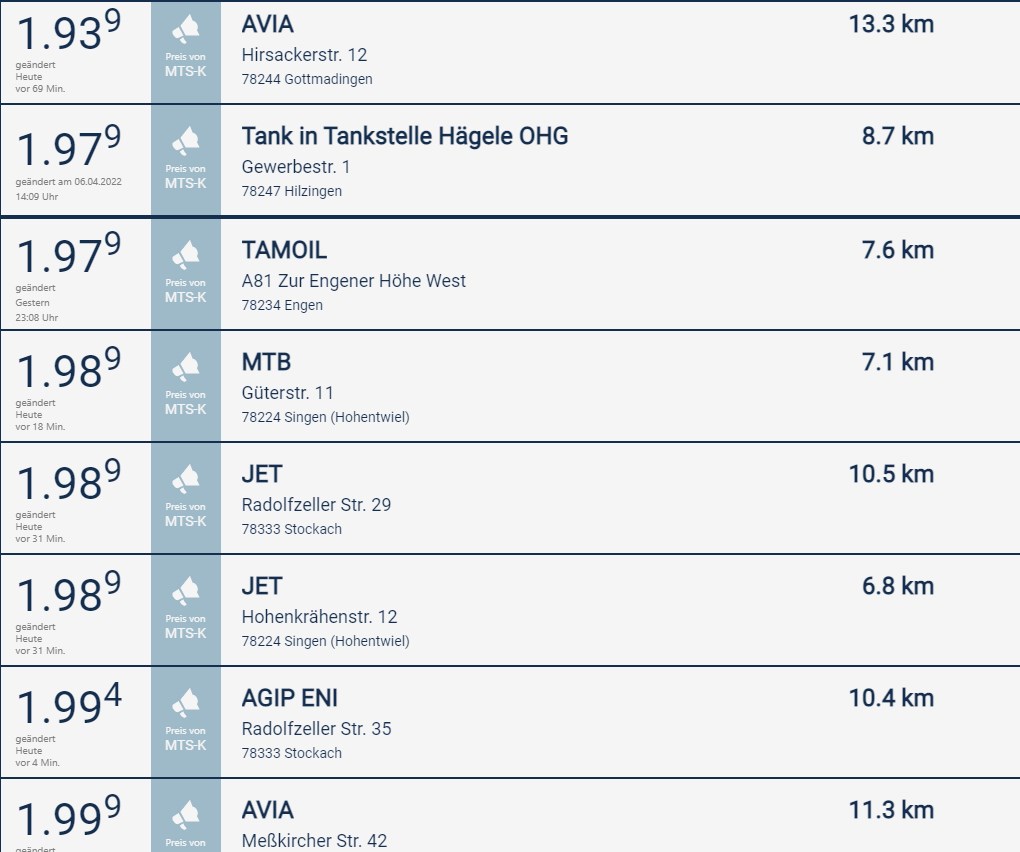Click megaphone icon for JET Hohenkrähenstr. 12

185,591
